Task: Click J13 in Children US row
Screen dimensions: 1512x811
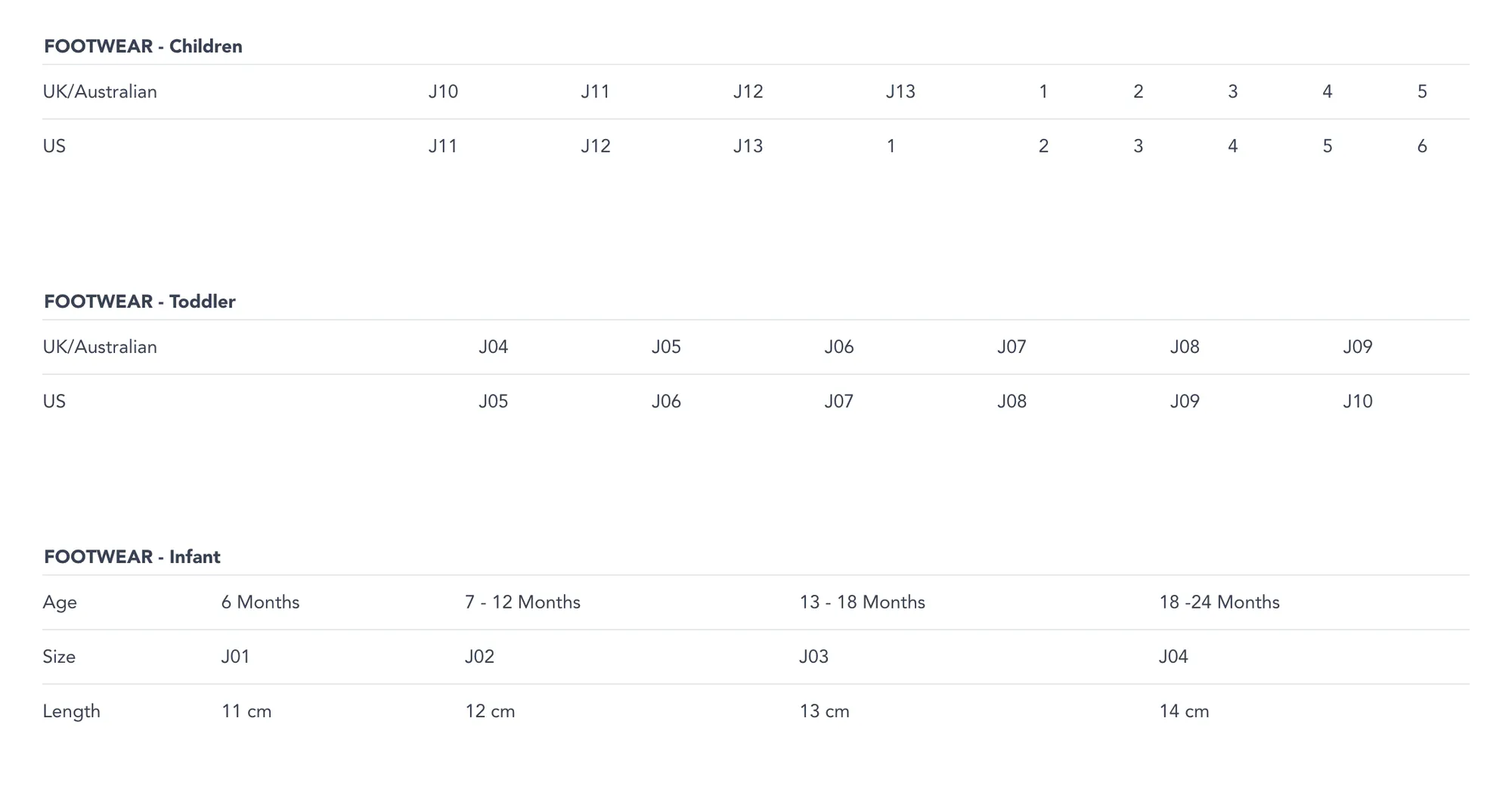Action: [x=748, y=146]
